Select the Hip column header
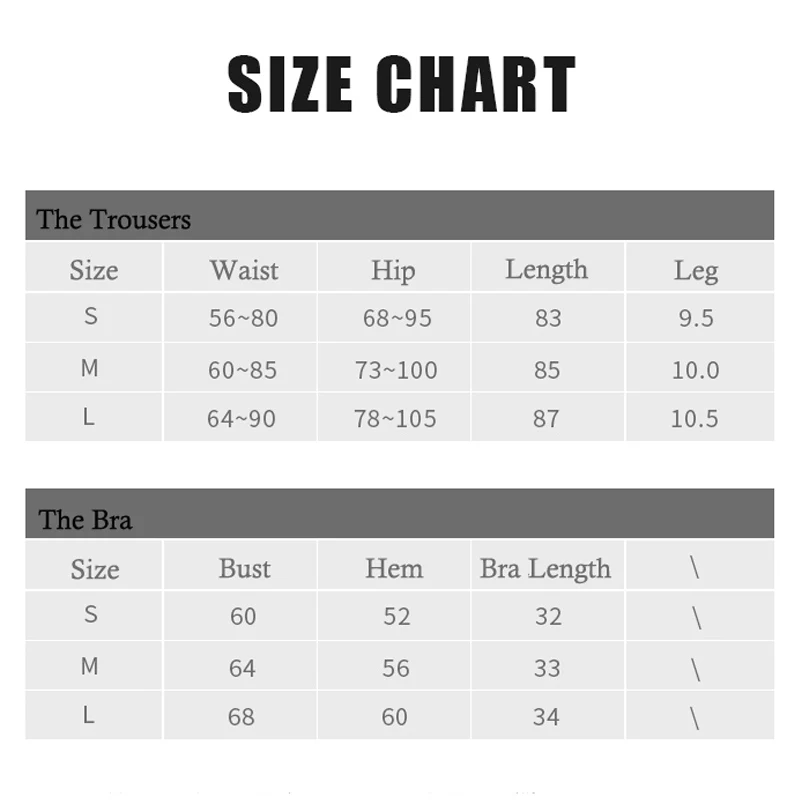The height and width of the screenshot is (800, 800). coord(393,270)
